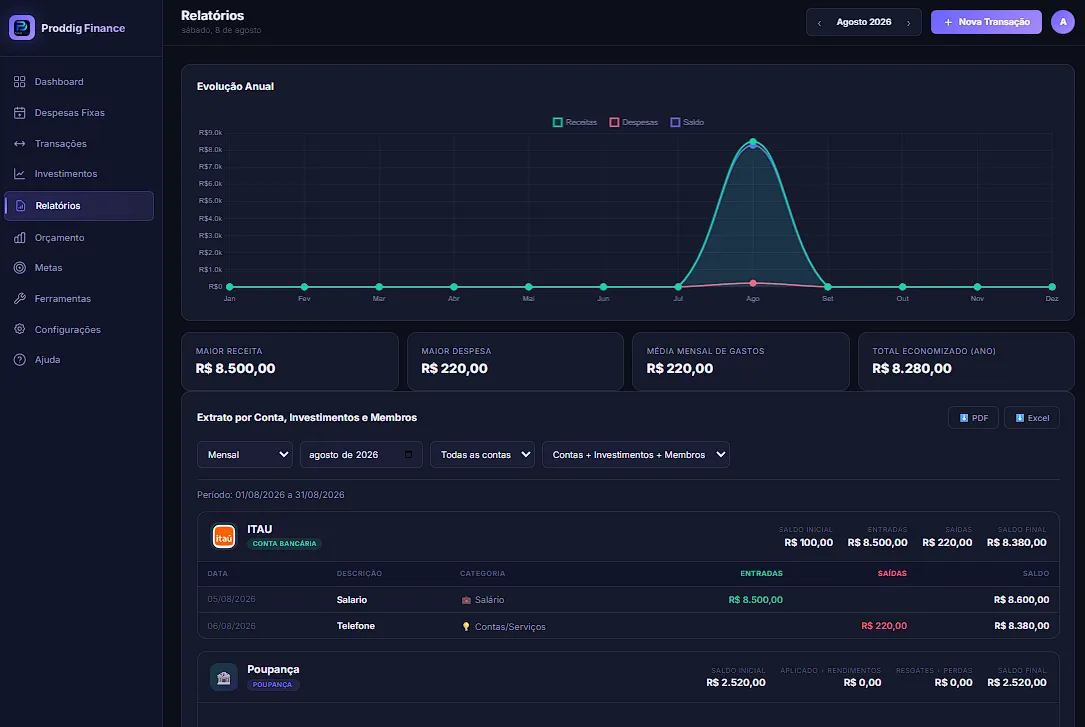Toggle Saldo series in chart legend
This screenshot has width=1085, height=727.
coord(686,122)
